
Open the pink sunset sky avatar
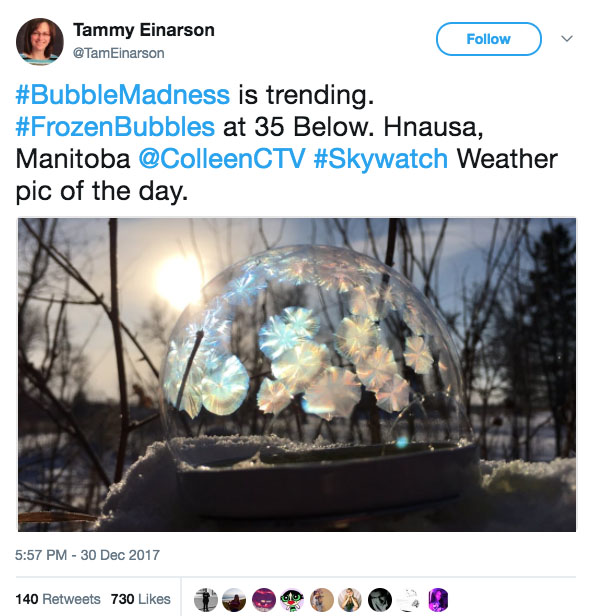(x=264, y=600)
